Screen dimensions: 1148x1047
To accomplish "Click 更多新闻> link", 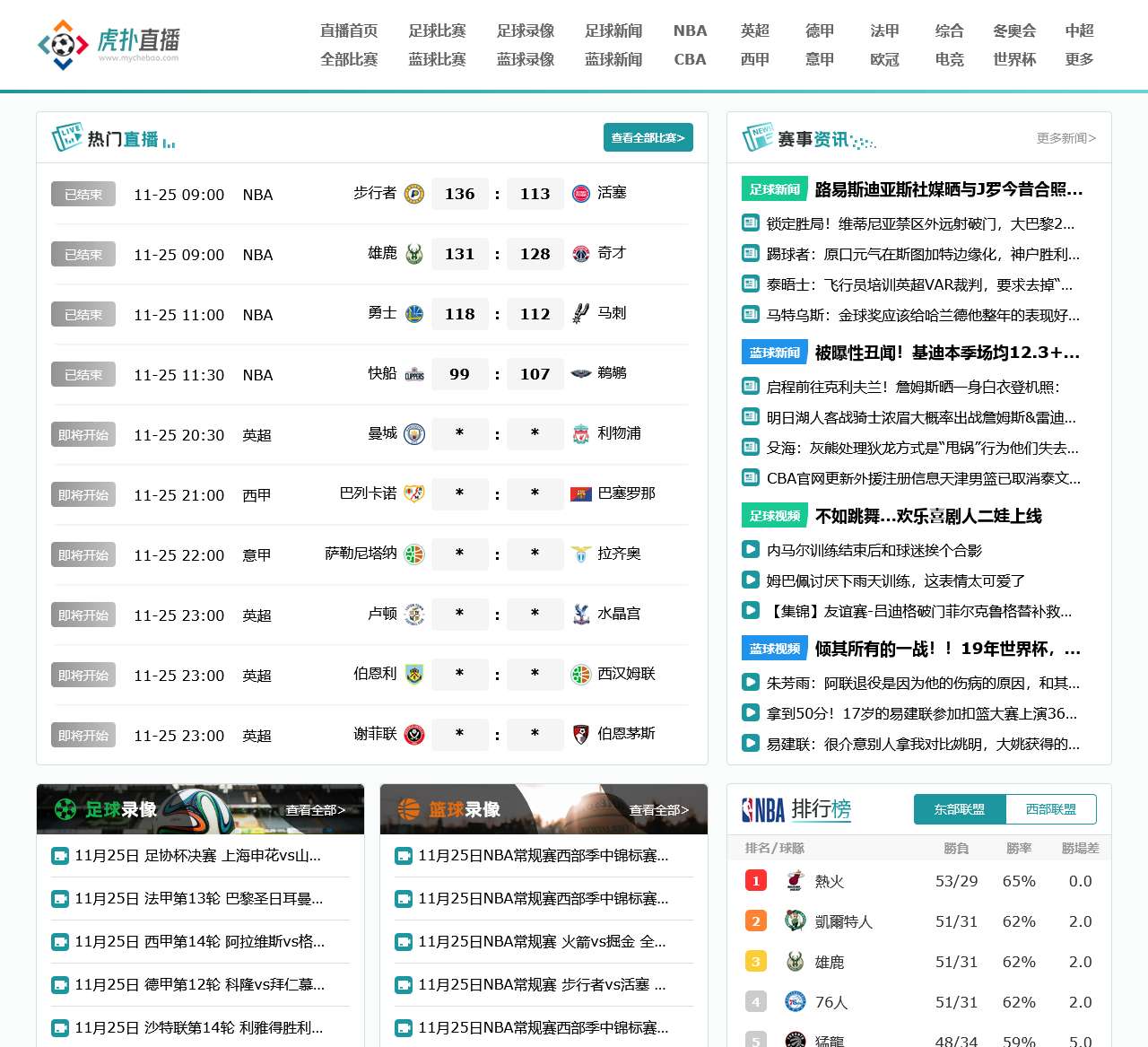I will (x=1066, y=138).
